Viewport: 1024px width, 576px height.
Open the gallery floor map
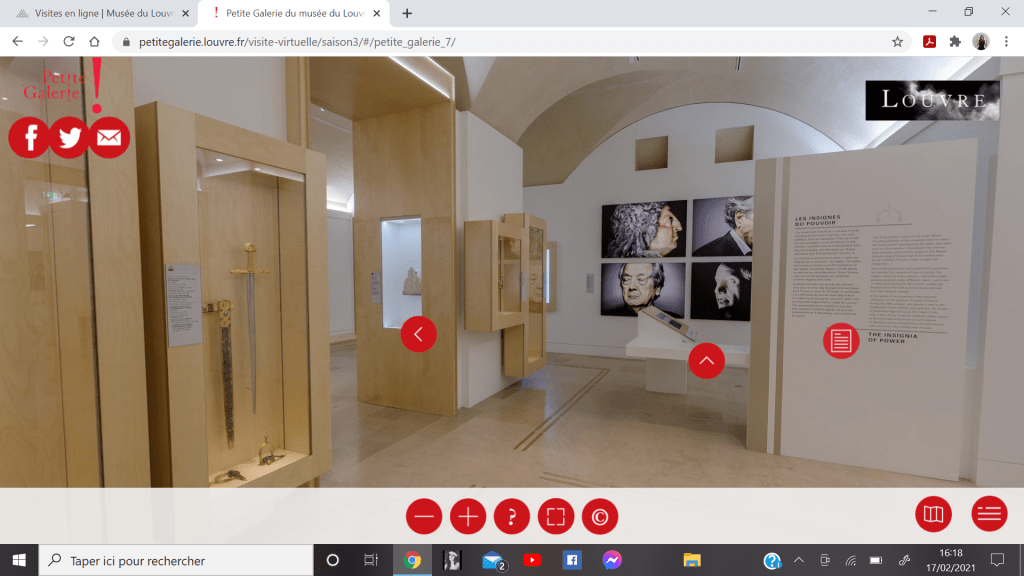coord(933,514)
